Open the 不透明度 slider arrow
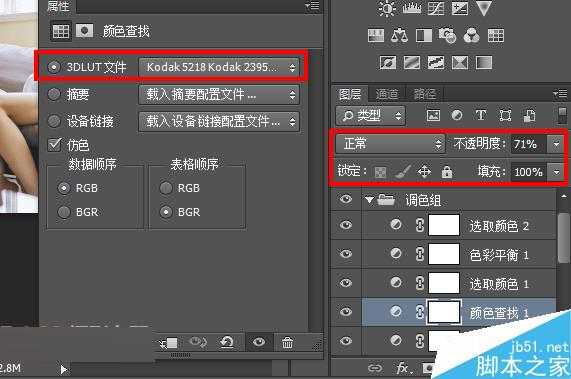Viewport: 571px width, 379px height. tap(556, 144)
